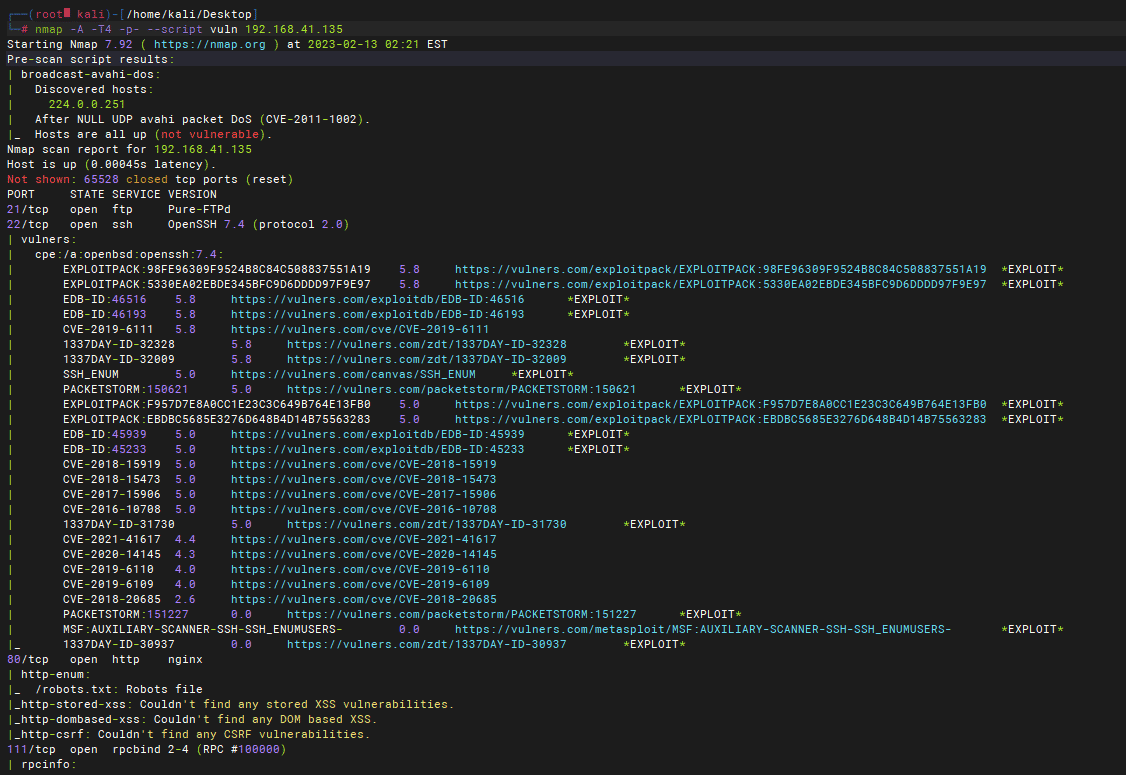Select discovered host 224.0.0.251
This screenshot has height=775, width=1126.
point(87,105)
